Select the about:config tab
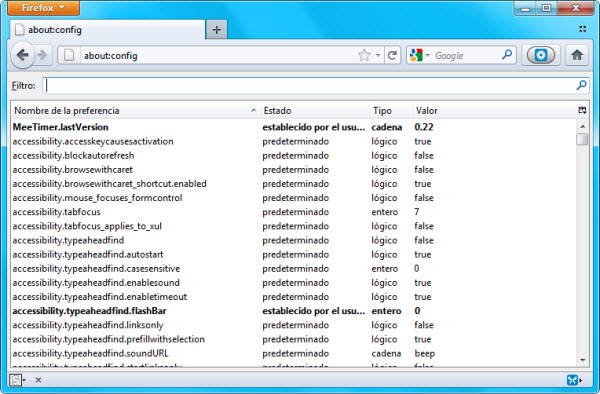The image size is (600, 394). click(x=108, y=30)
